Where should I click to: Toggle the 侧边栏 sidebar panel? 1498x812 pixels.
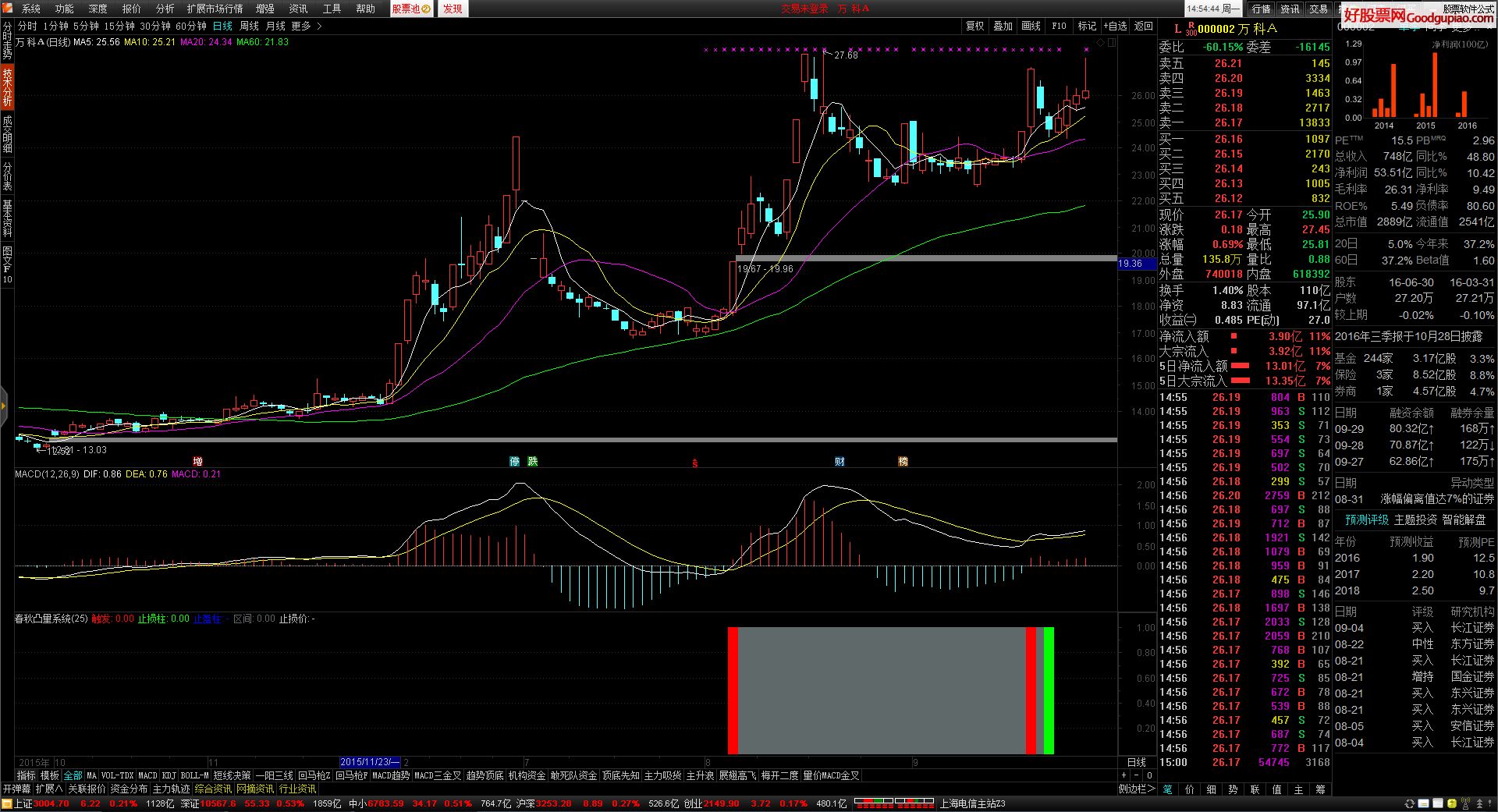pos(1136,789)
